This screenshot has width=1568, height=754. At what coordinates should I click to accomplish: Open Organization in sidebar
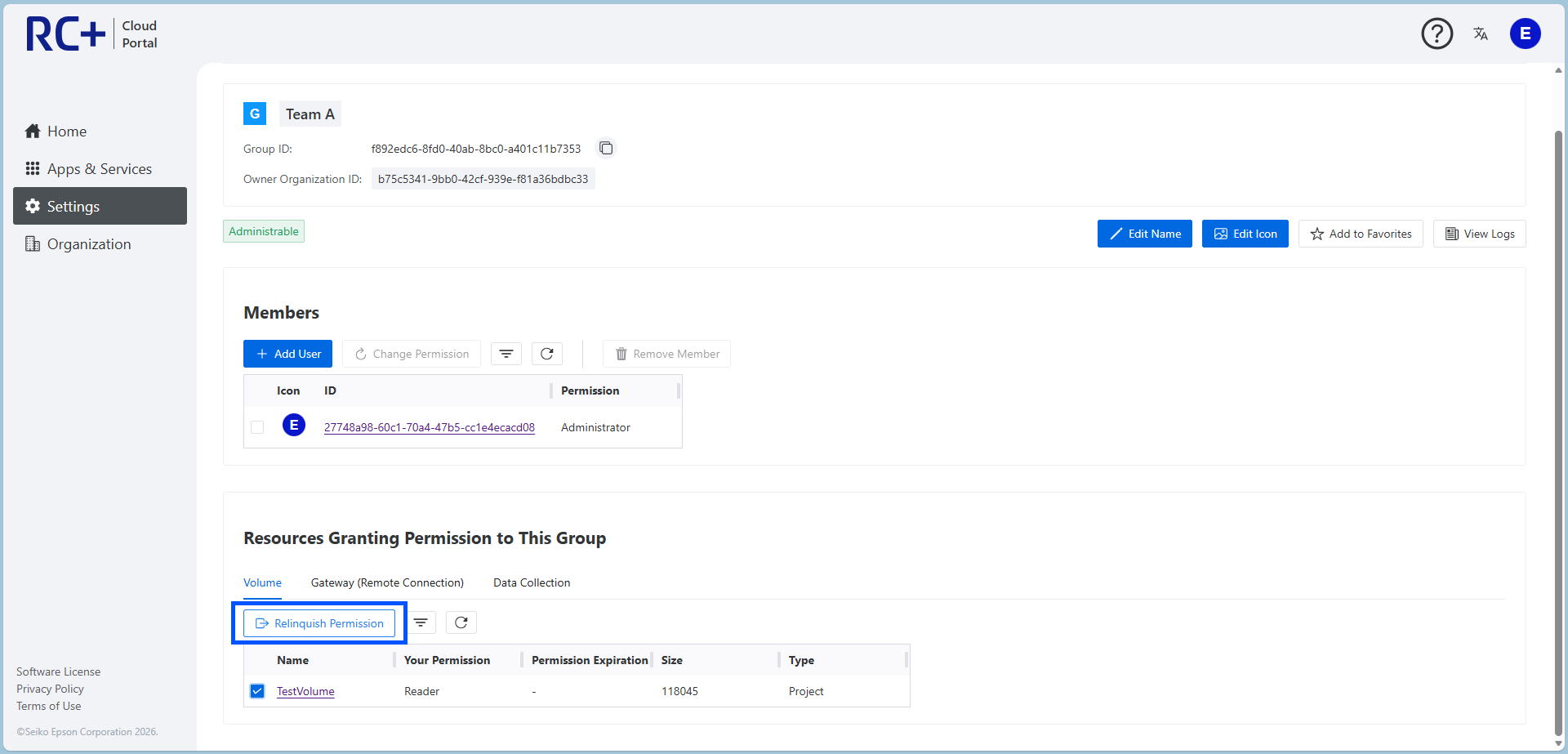pos(100,243)
